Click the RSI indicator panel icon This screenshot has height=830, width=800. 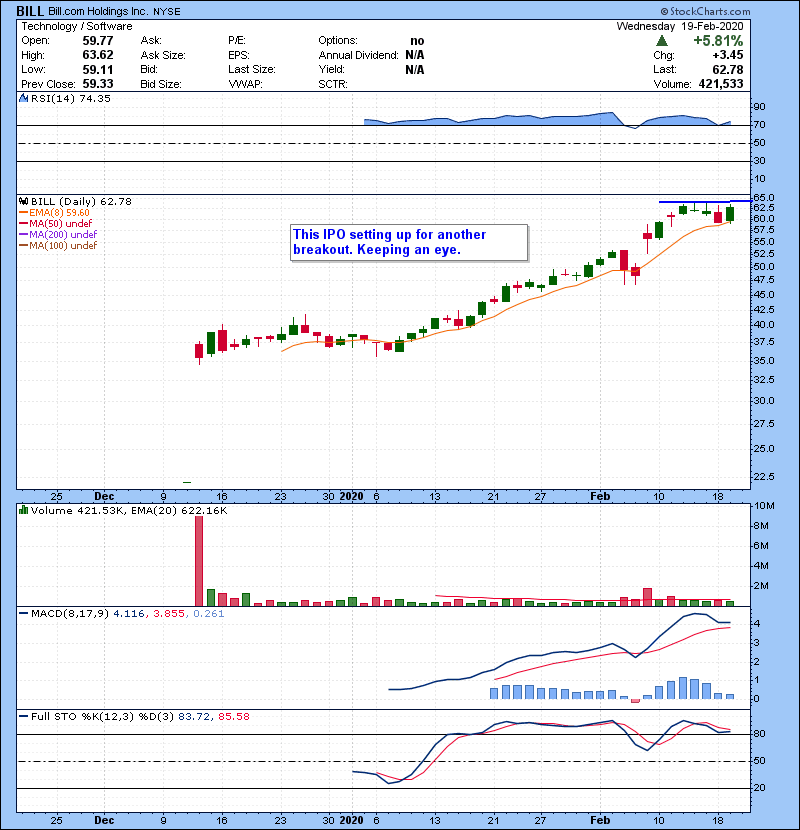(x=23, y=98)
